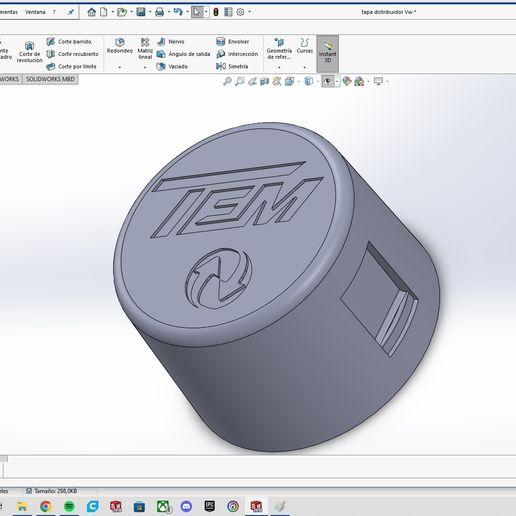Open Discord from the taskbar

coord(186,506)
